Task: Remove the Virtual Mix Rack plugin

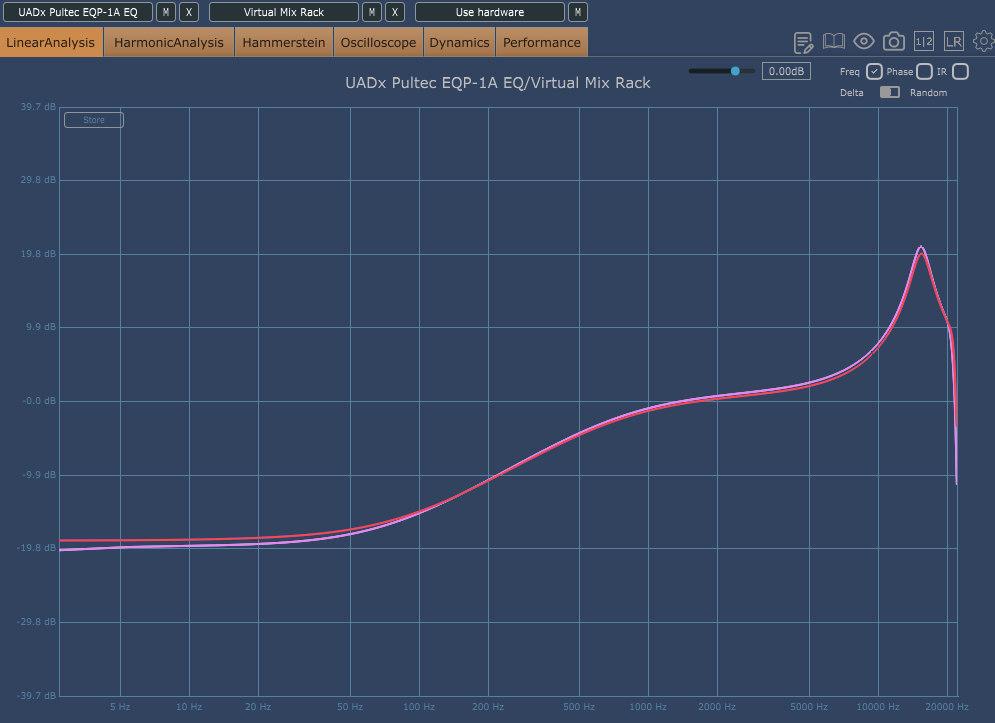Action: 395,12
